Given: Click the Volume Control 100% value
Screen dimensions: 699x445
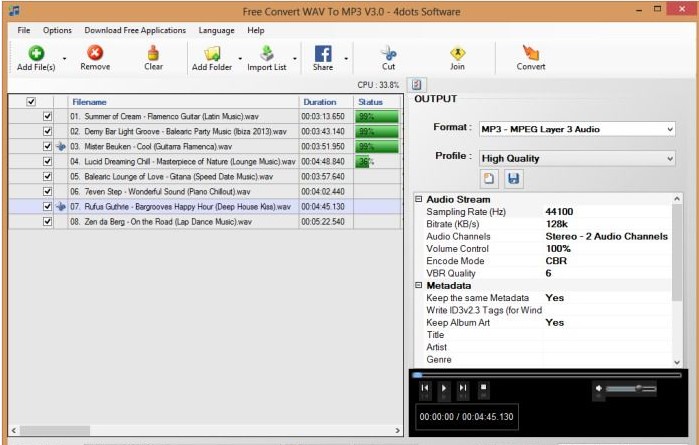Looking at the screenshot, I should coord(558,248).
